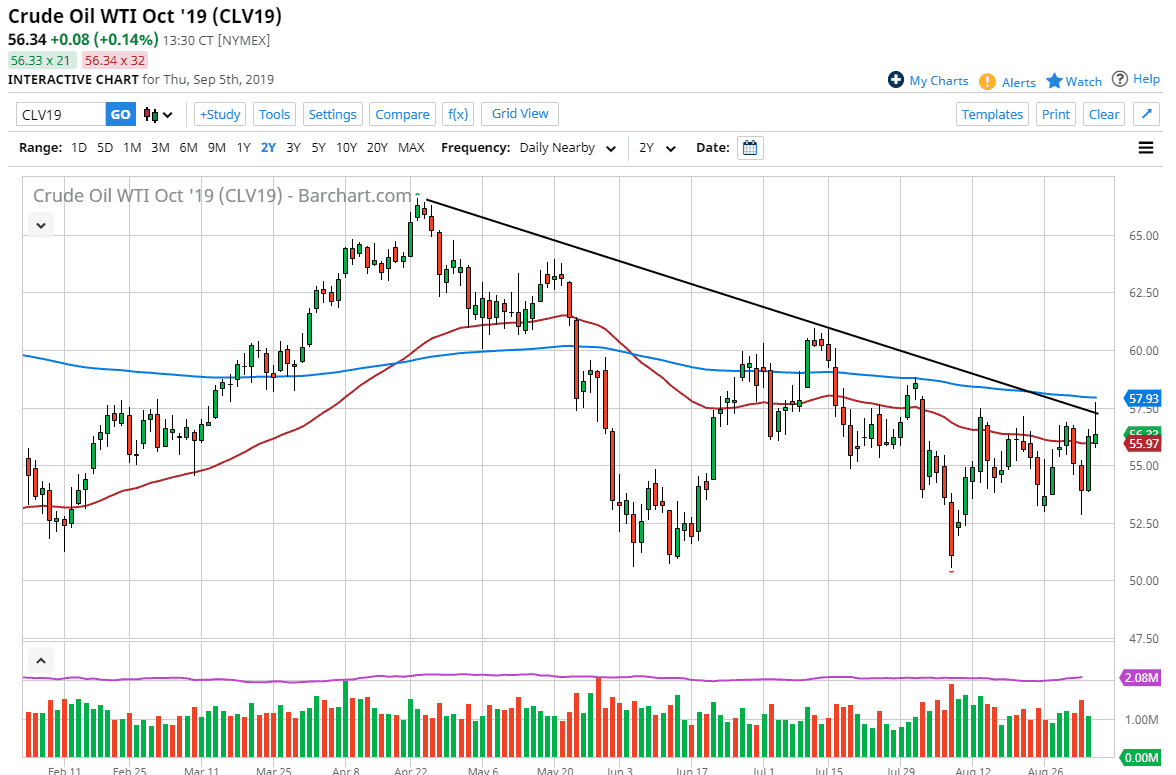The height and width of the screenshot is (775, 1176).
Task: Switch range to the 6M option
Action: click(188, 147)
